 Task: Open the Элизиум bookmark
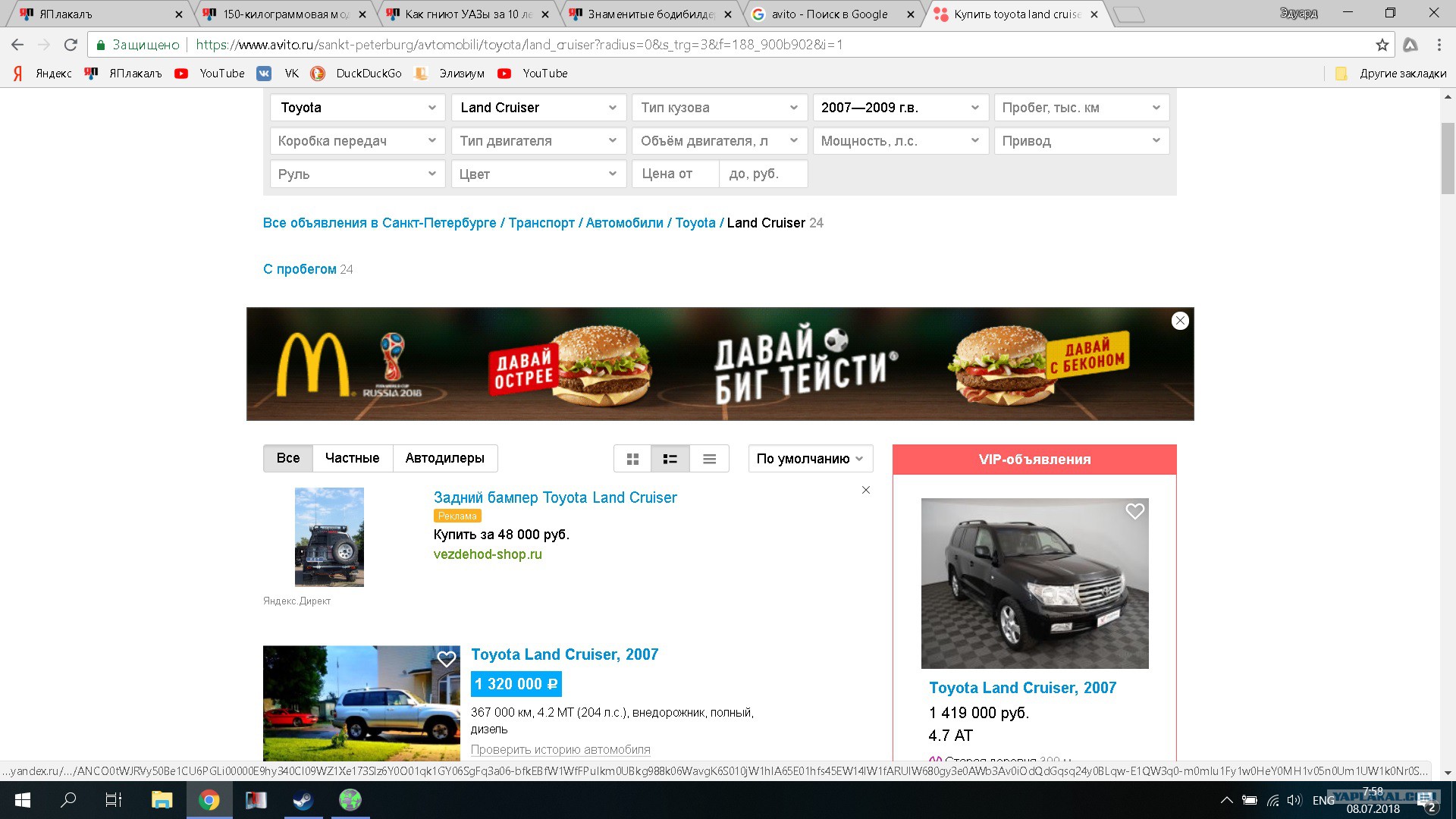click(450, 74)
